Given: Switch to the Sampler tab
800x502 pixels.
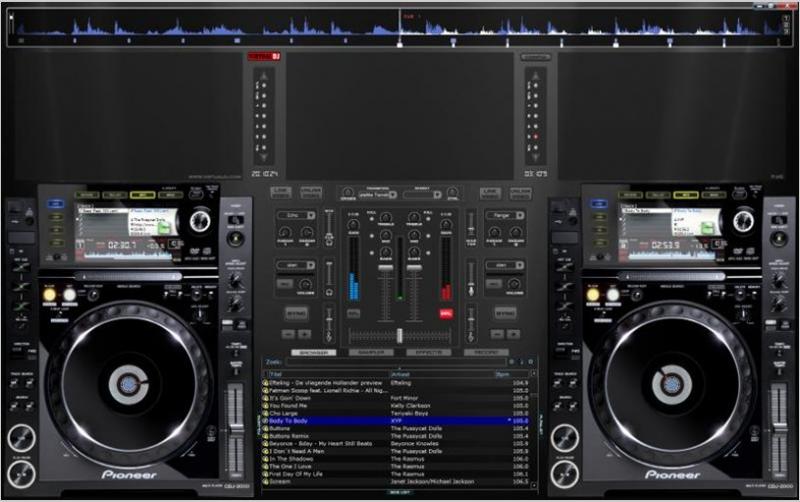Looking at the screenshot, I should tap(370, 353).
